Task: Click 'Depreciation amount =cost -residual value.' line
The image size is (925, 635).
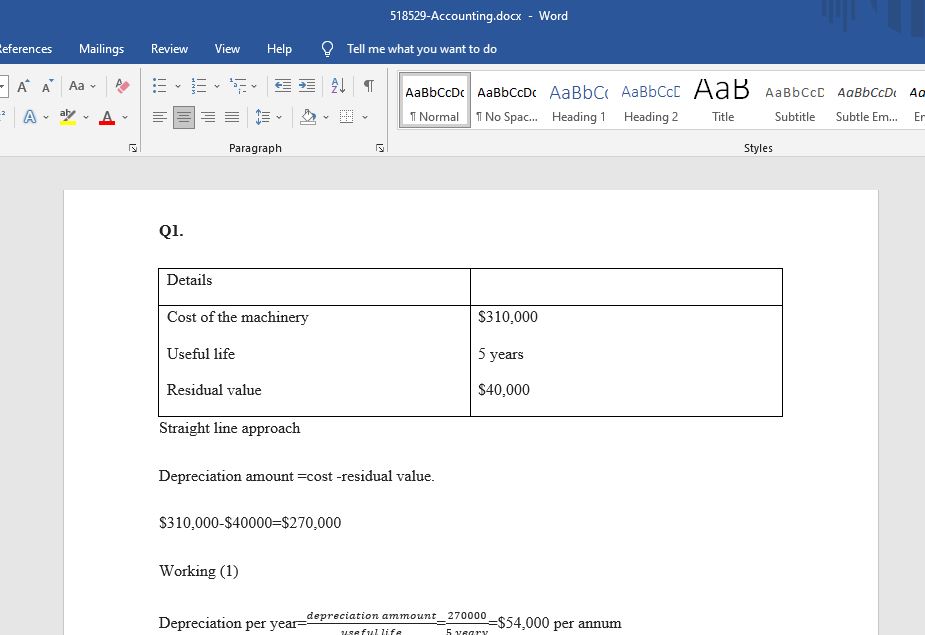Action: click(297, 476)
